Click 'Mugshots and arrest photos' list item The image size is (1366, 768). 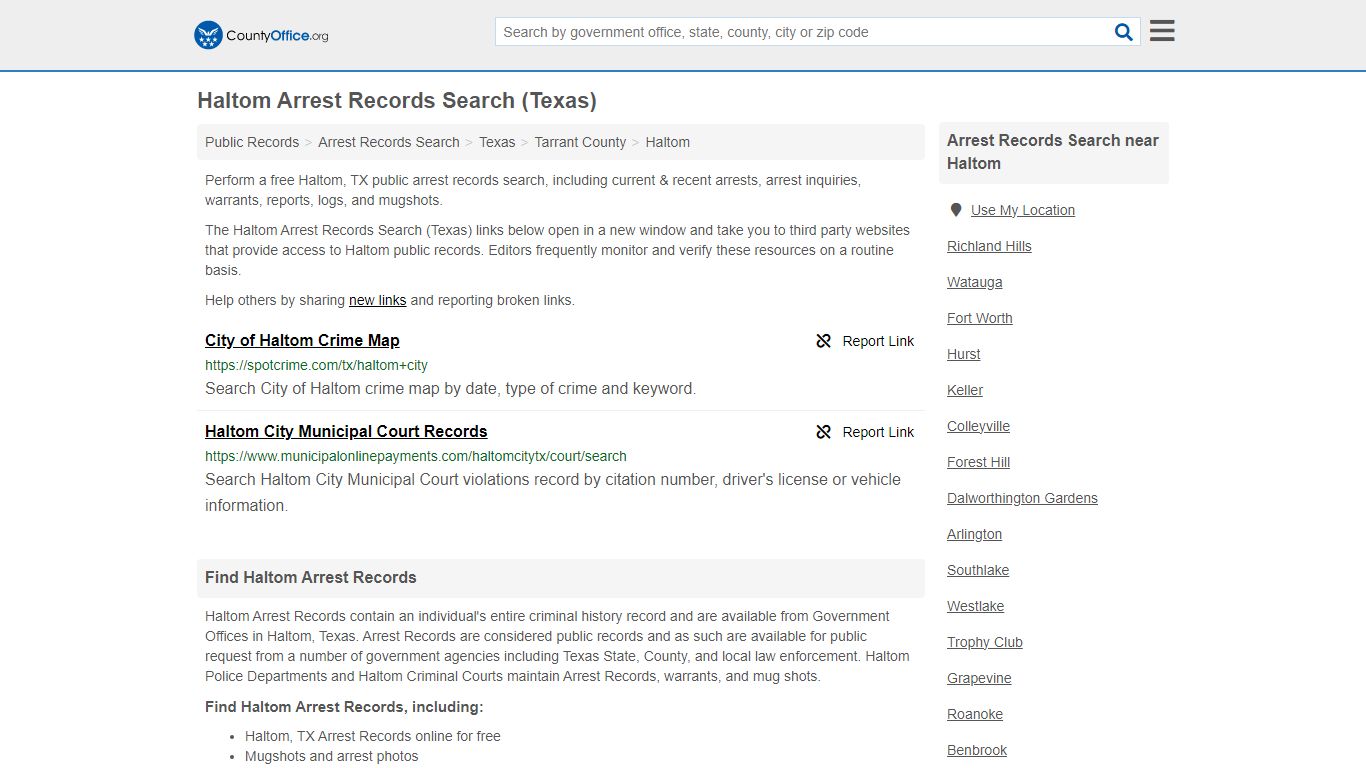[332, 756]
